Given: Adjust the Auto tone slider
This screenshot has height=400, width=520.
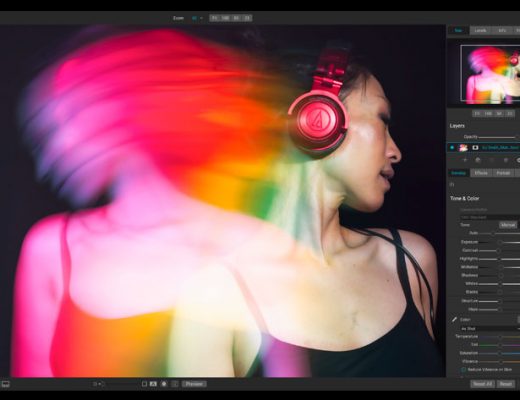Looking at the screenshot, I should click(x=500, y=233).
